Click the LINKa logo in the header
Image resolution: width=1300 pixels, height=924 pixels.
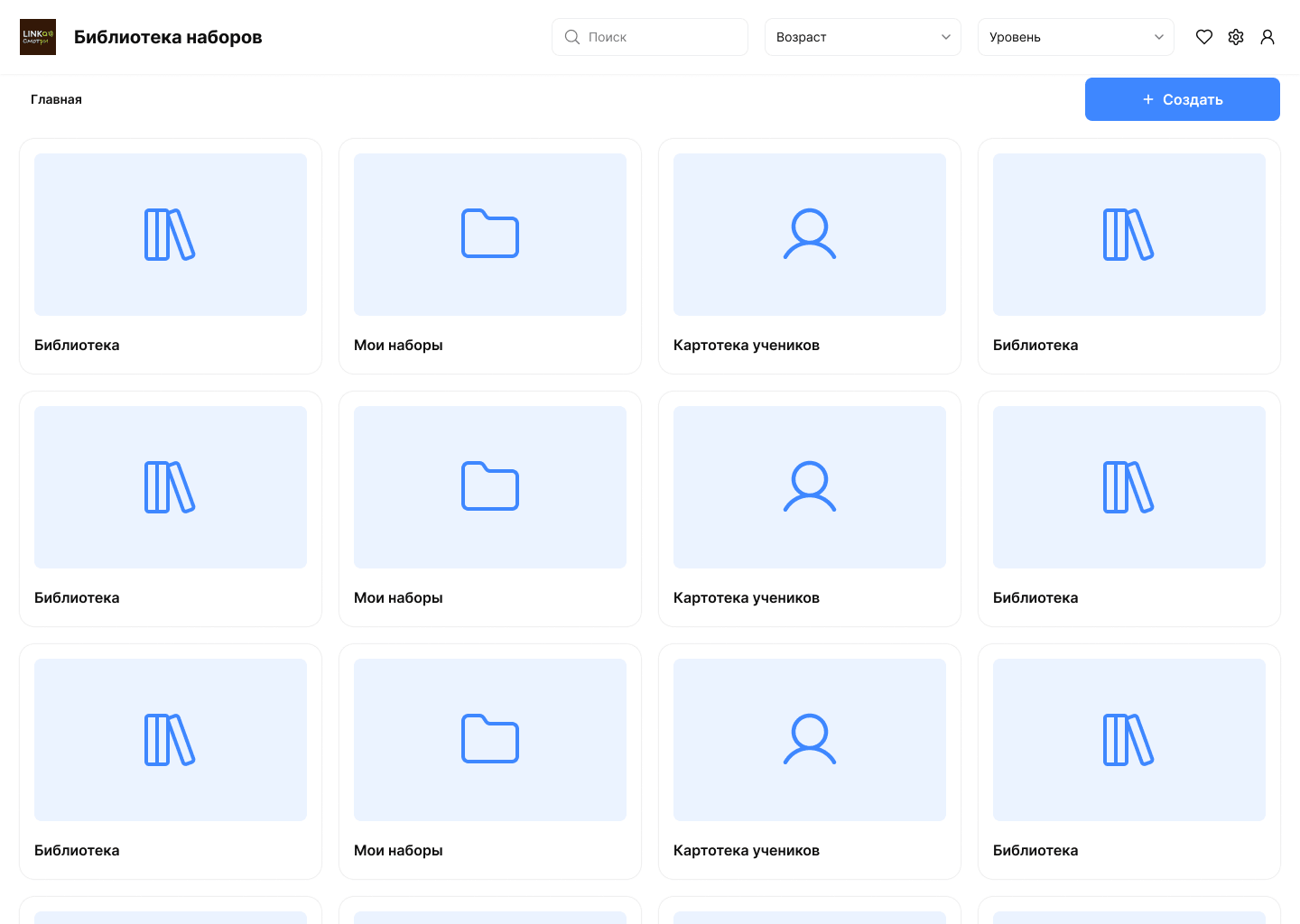coord(38,37)
